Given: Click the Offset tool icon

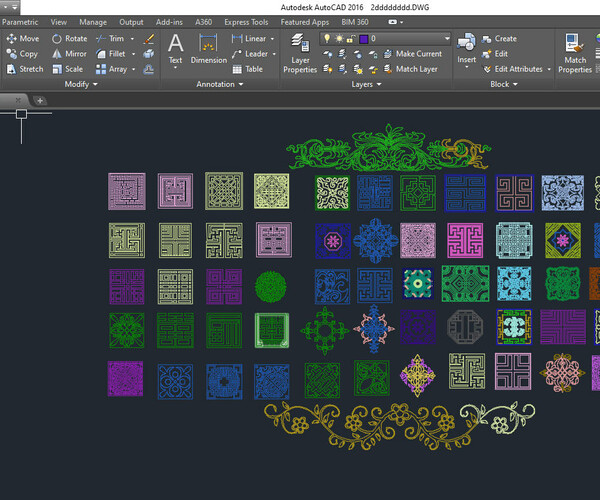Looking at the screenshot, I should click(x=149, y=69).
